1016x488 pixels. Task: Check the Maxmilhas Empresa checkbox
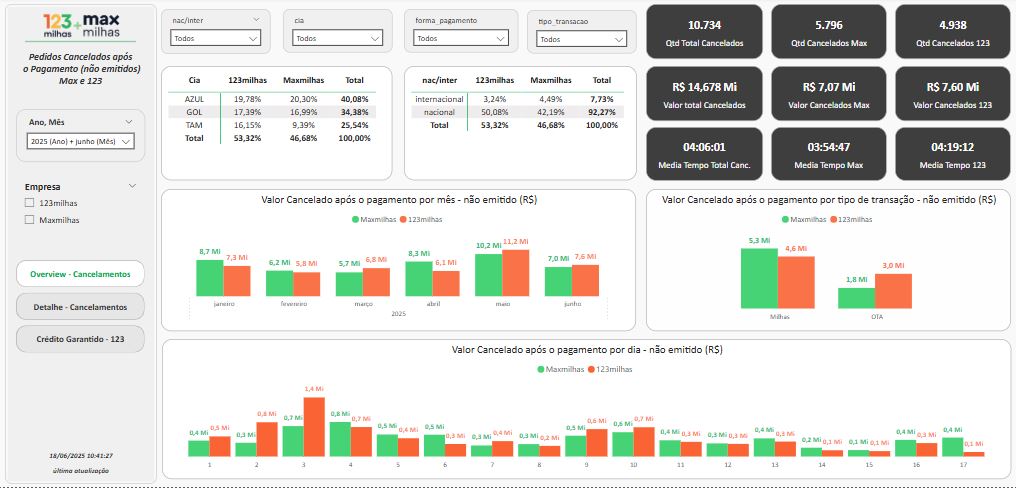tap(29, 220)
